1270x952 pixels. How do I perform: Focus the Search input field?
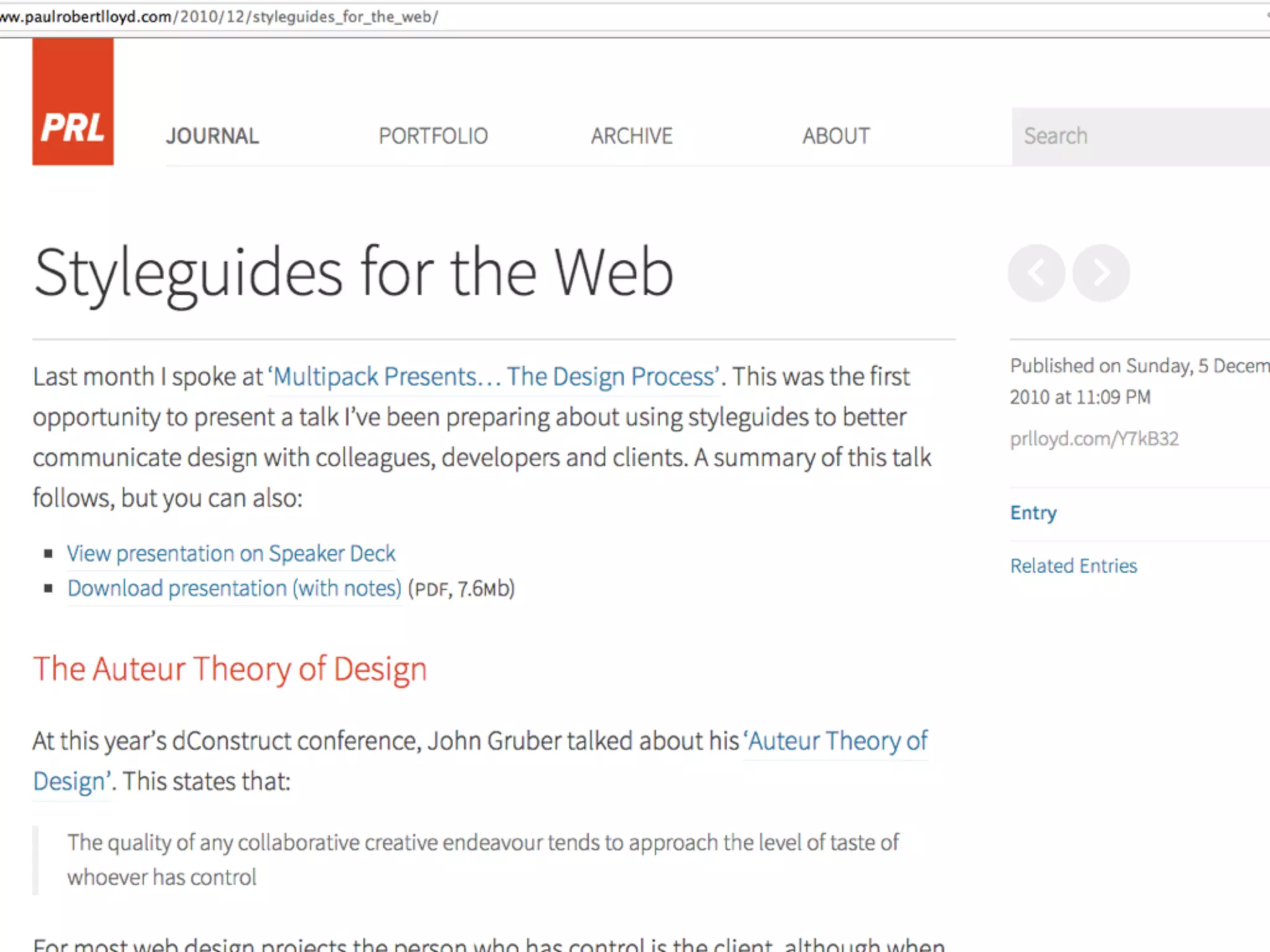1141,136
